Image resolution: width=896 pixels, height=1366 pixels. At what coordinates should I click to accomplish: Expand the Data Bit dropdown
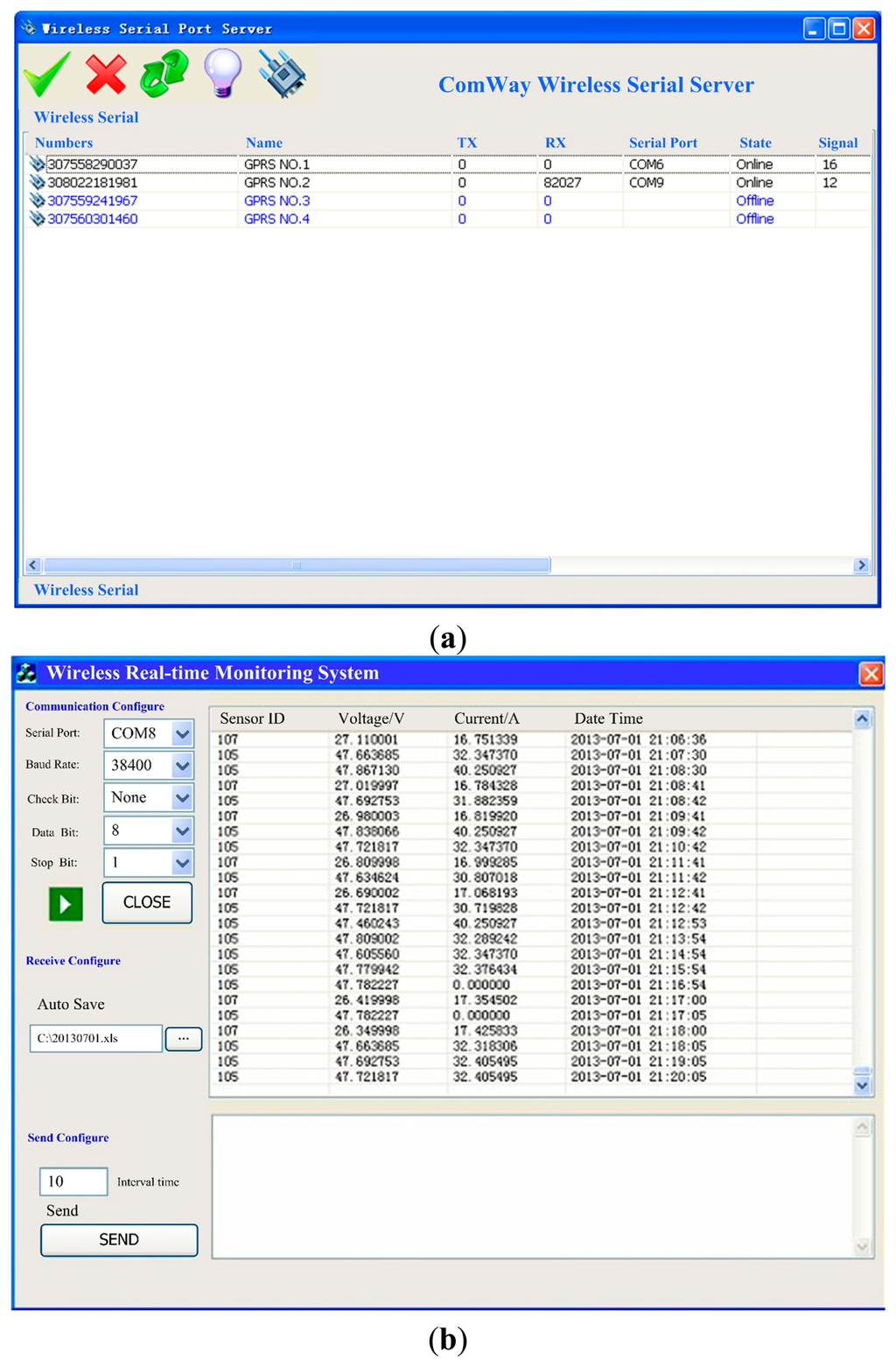pyautogui.click(x=182, y=830)
